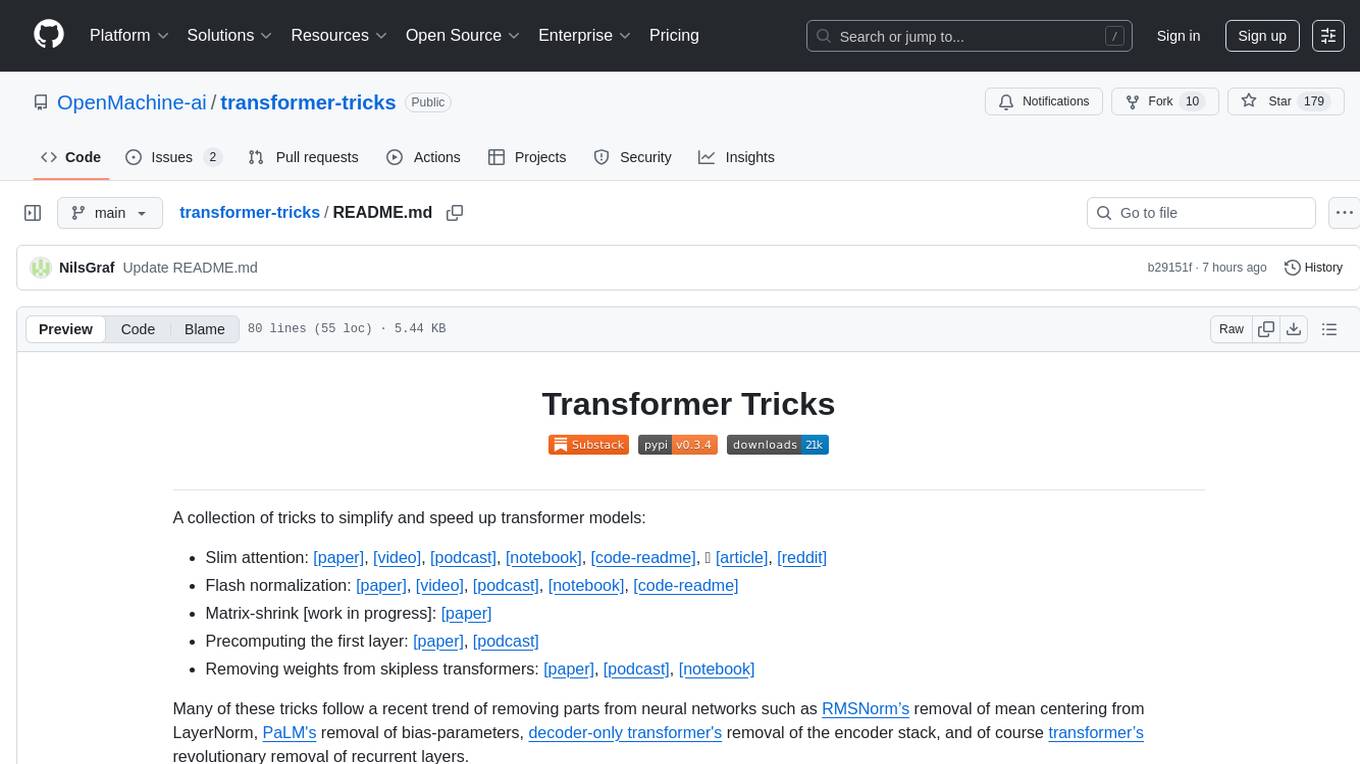Open Matrix-shrink [paper] link
The image size is (1360, 764).
[466, 613]
